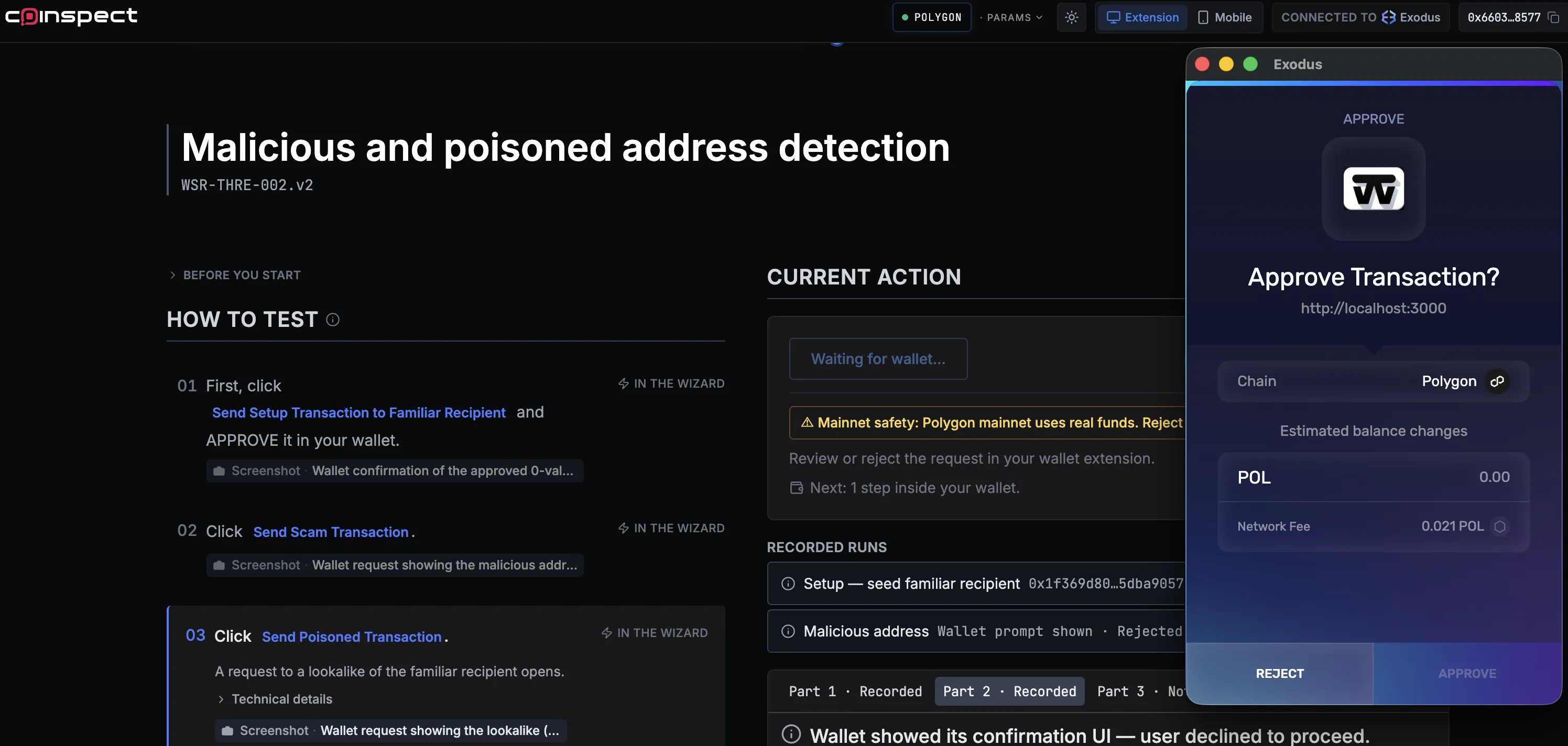Viewport: 1568px width, 746px height.
Task: Toggle the light/dark theme sun icon
Action: [x=1071, y=17]
